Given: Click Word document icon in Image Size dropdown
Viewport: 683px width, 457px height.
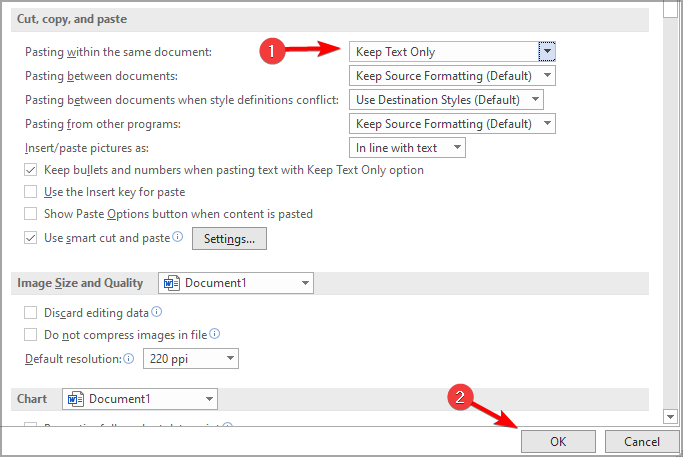Looking at the screenshot, I should (169, 283).
